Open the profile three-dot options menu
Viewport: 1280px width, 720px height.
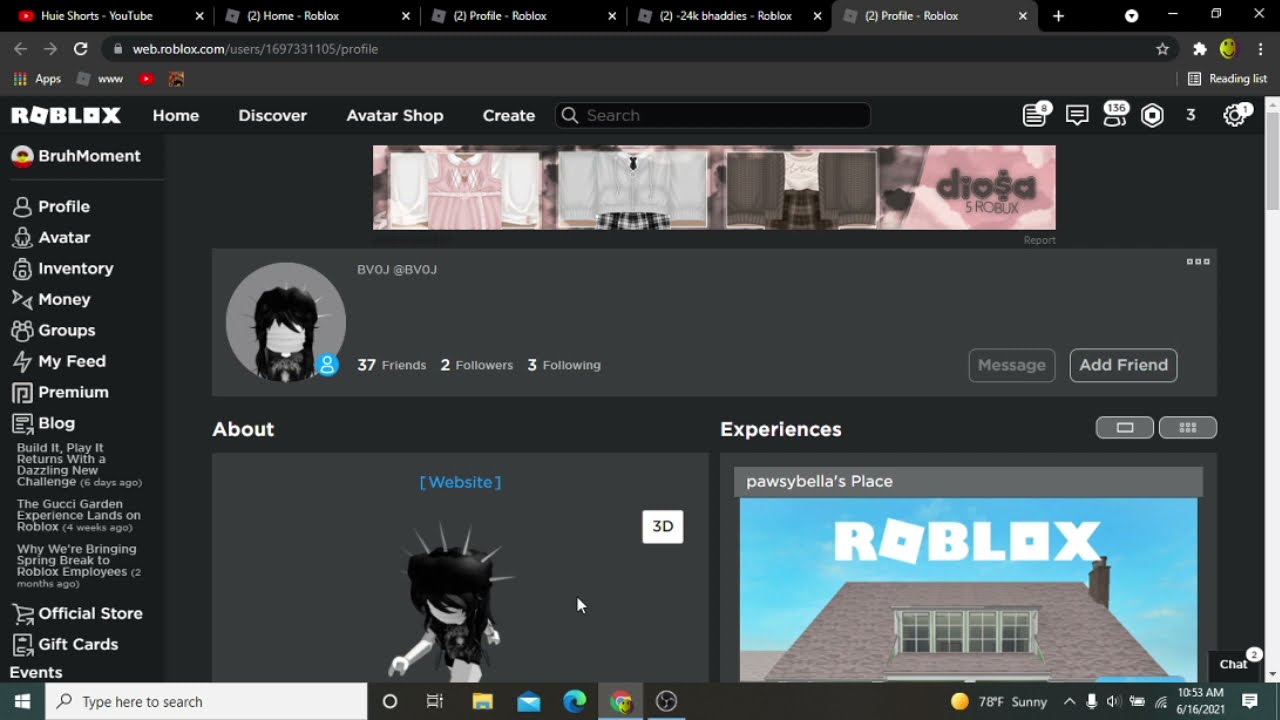tap(1198, 262)
